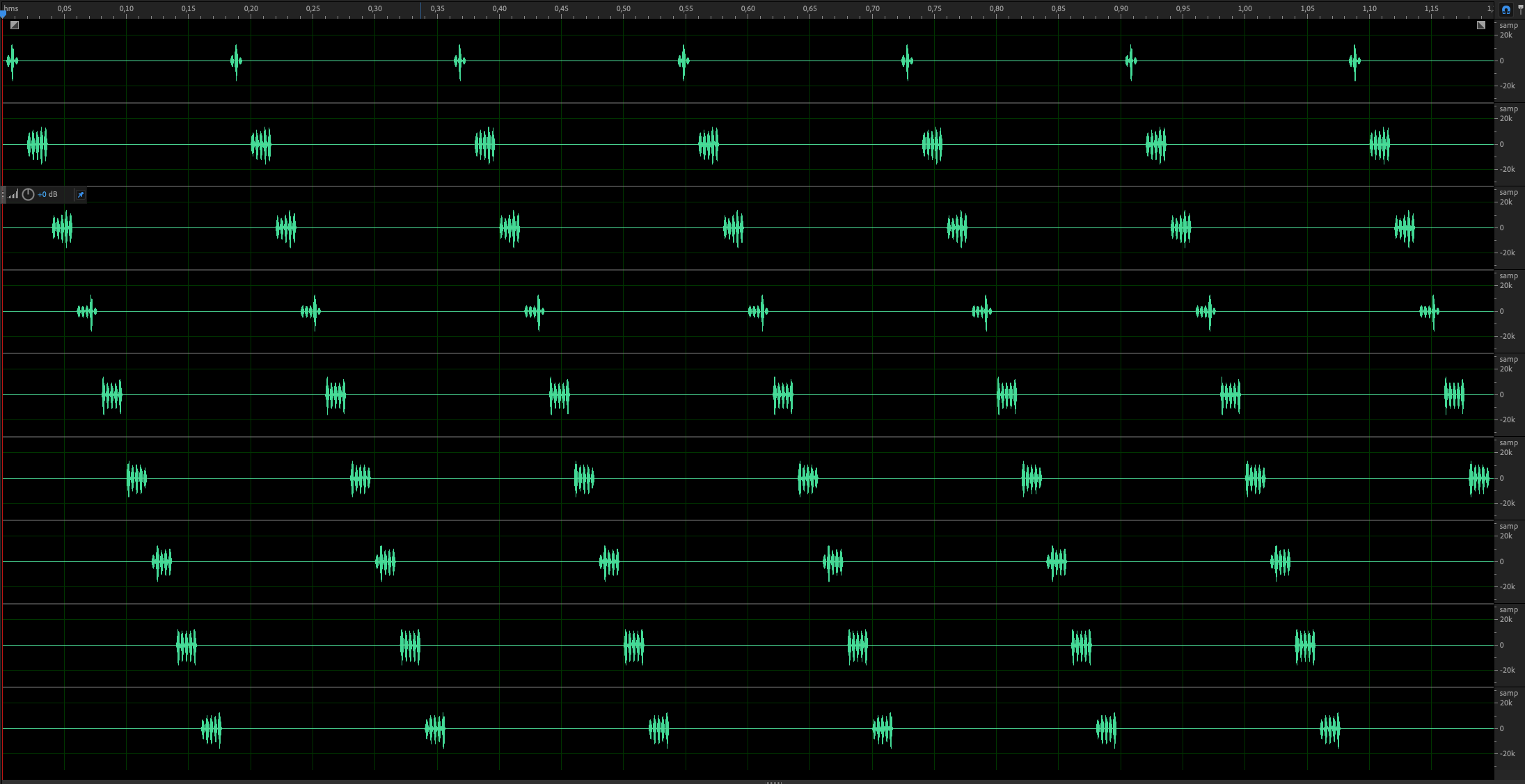Click the first channel's samp amplitude label

[1509, 26]
